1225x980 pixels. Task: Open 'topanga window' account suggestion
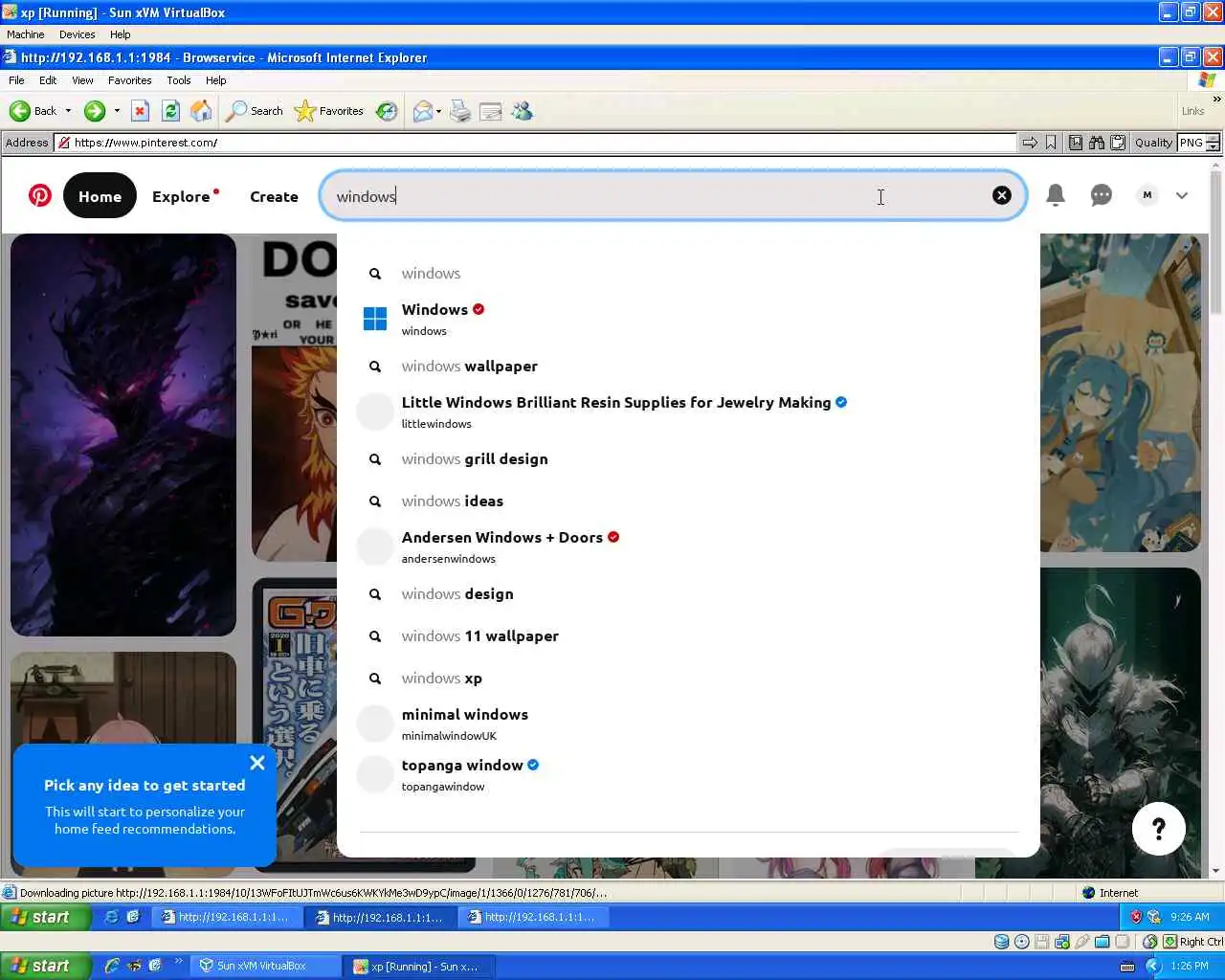point(688,774)
